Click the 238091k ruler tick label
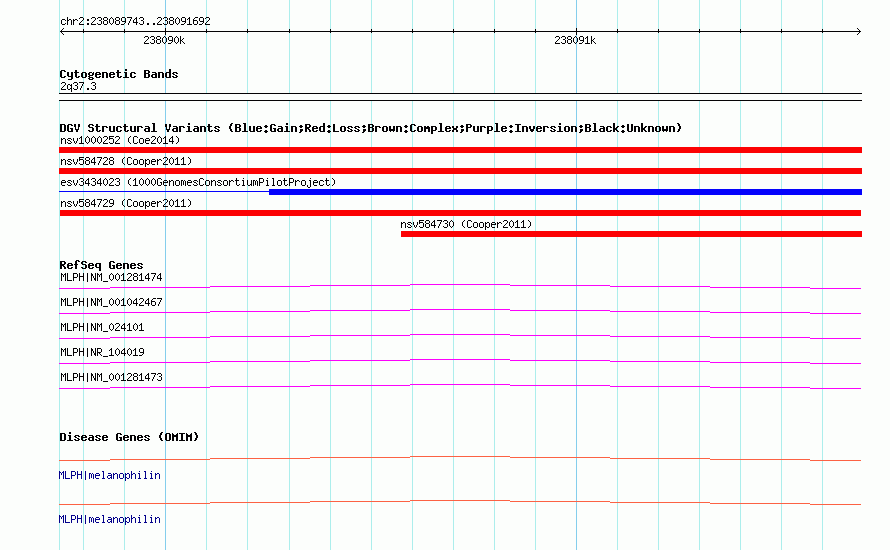 pyautogui.click(x=575, y=40)
